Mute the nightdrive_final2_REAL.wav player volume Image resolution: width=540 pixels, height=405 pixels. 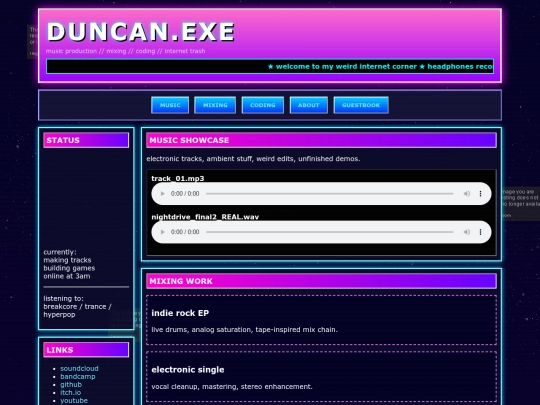pos(467,232)
